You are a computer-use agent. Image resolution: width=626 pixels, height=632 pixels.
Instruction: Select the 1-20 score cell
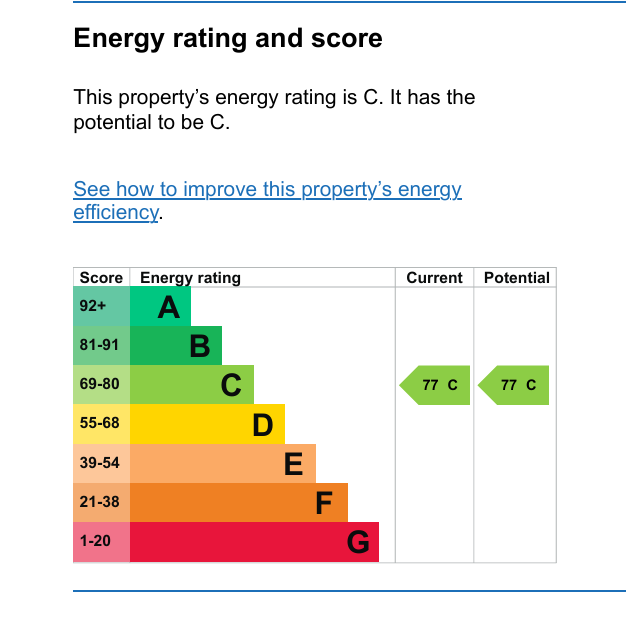tap(102, 542)
